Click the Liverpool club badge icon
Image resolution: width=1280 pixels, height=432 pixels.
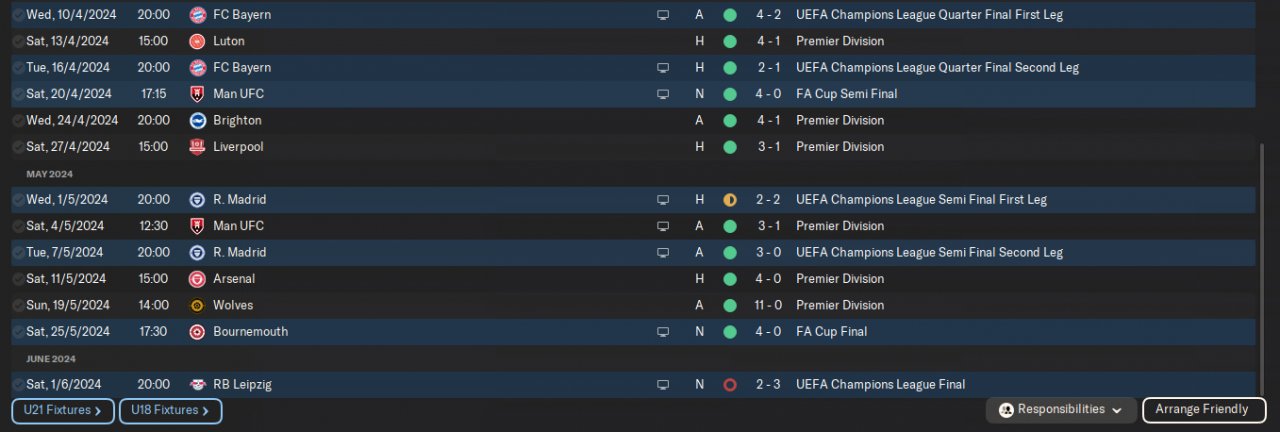[198, 146]
